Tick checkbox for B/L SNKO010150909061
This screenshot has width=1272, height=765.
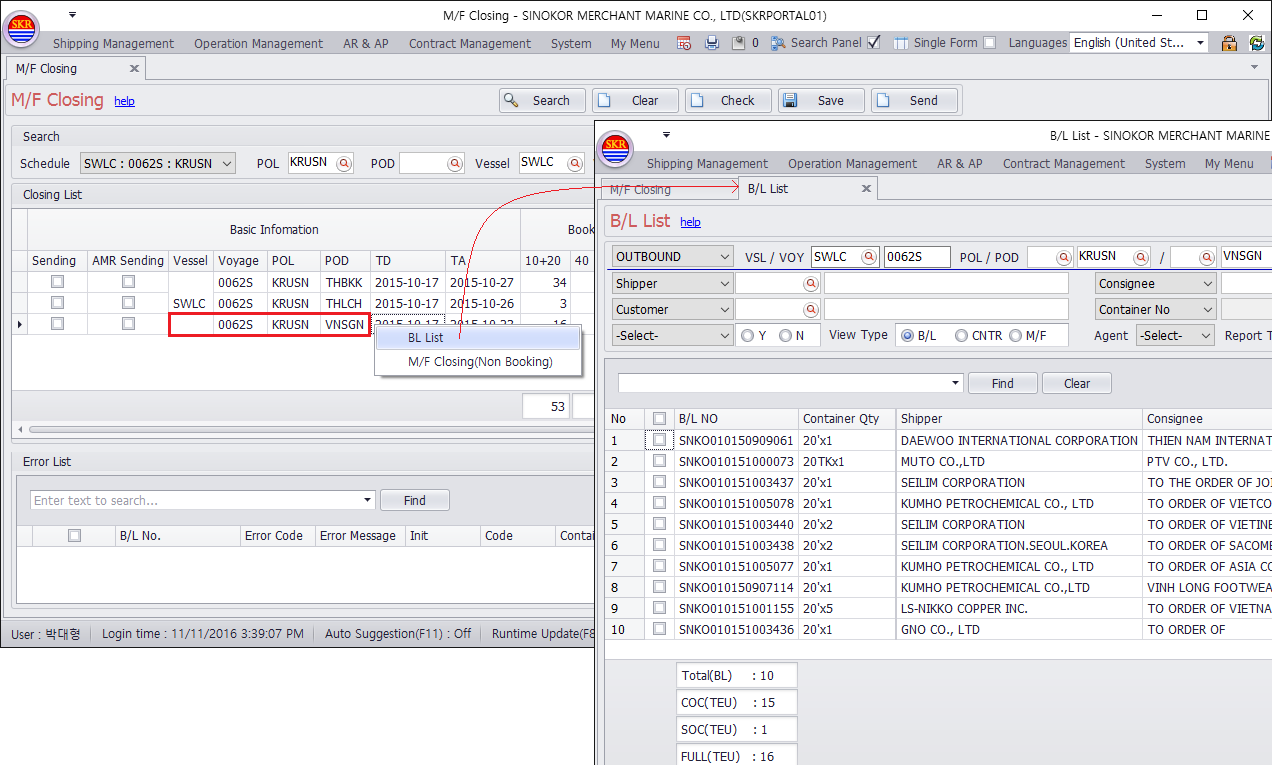click(659, 440)
